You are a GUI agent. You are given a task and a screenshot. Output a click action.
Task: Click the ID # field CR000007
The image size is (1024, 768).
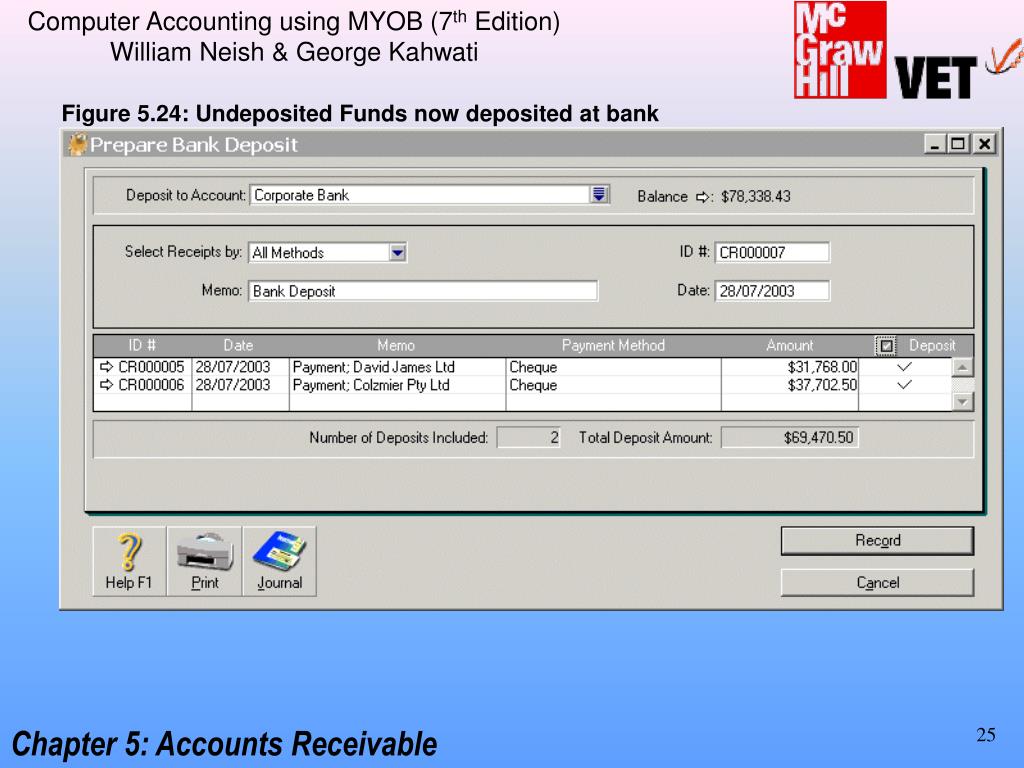click(772, 253)
